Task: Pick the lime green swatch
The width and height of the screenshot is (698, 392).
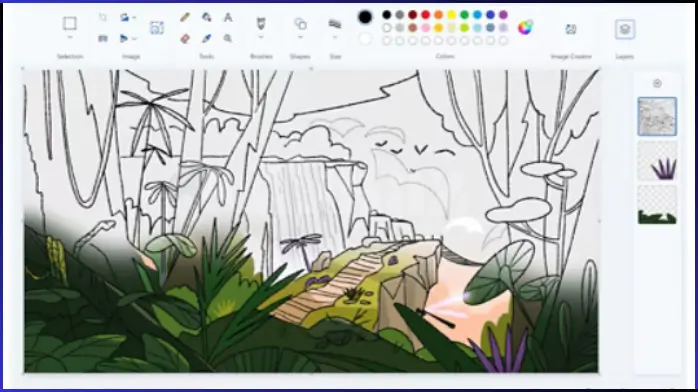Action: [464, 28]
